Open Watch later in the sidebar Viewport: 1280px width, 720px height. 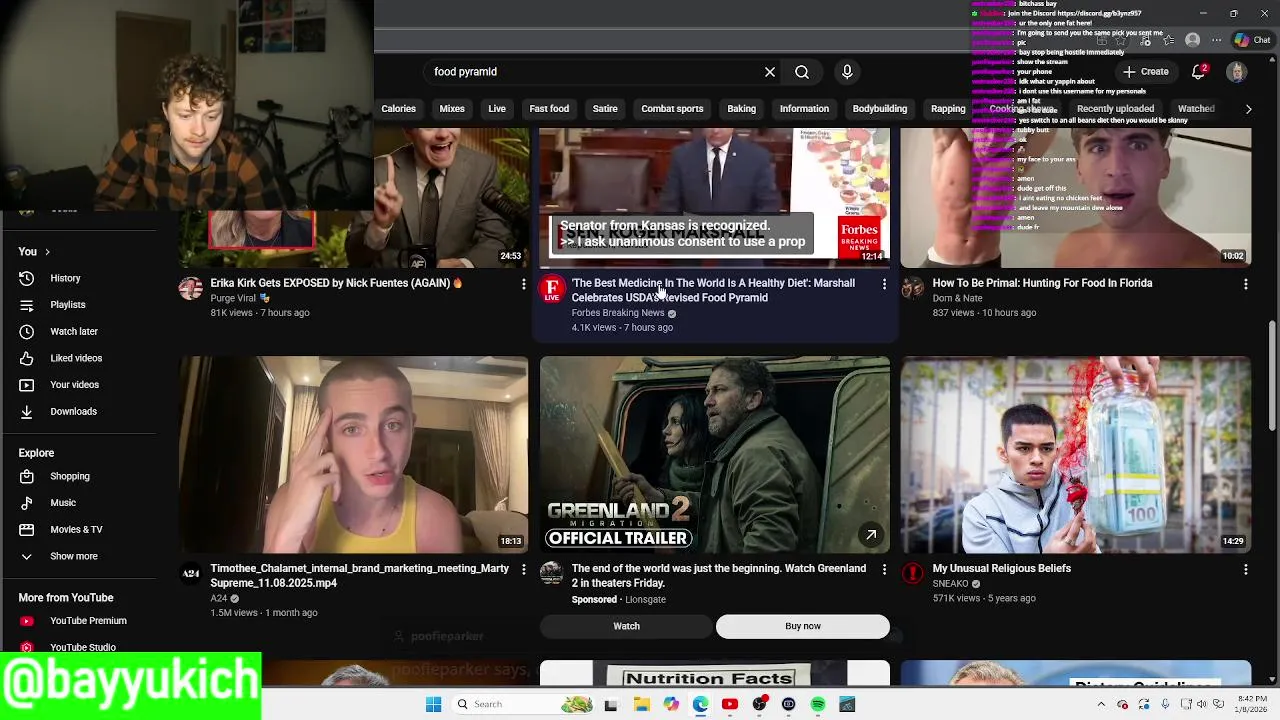click(74, 331)
